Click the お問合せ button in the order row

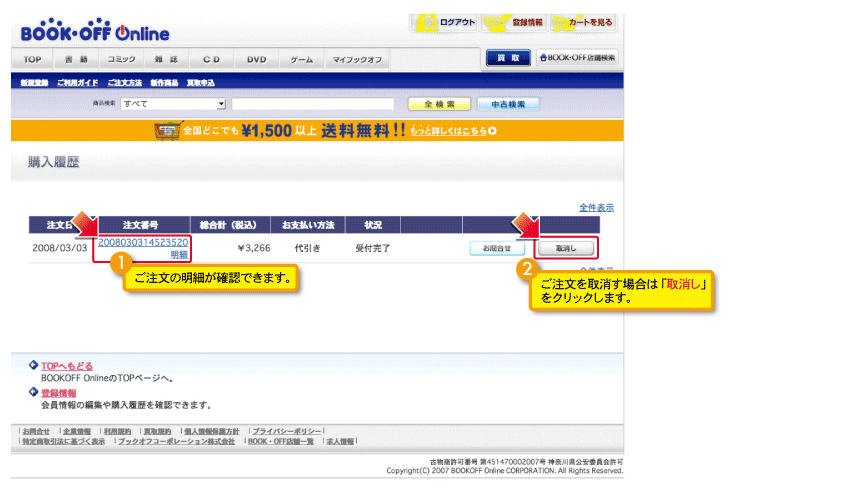[497, 248]
